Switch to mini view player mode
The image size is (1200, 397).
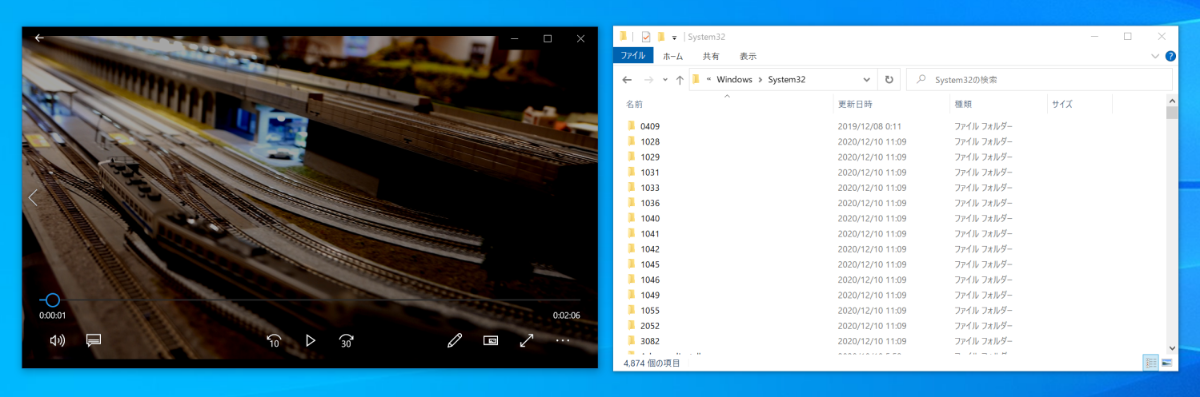coord(491,340)
